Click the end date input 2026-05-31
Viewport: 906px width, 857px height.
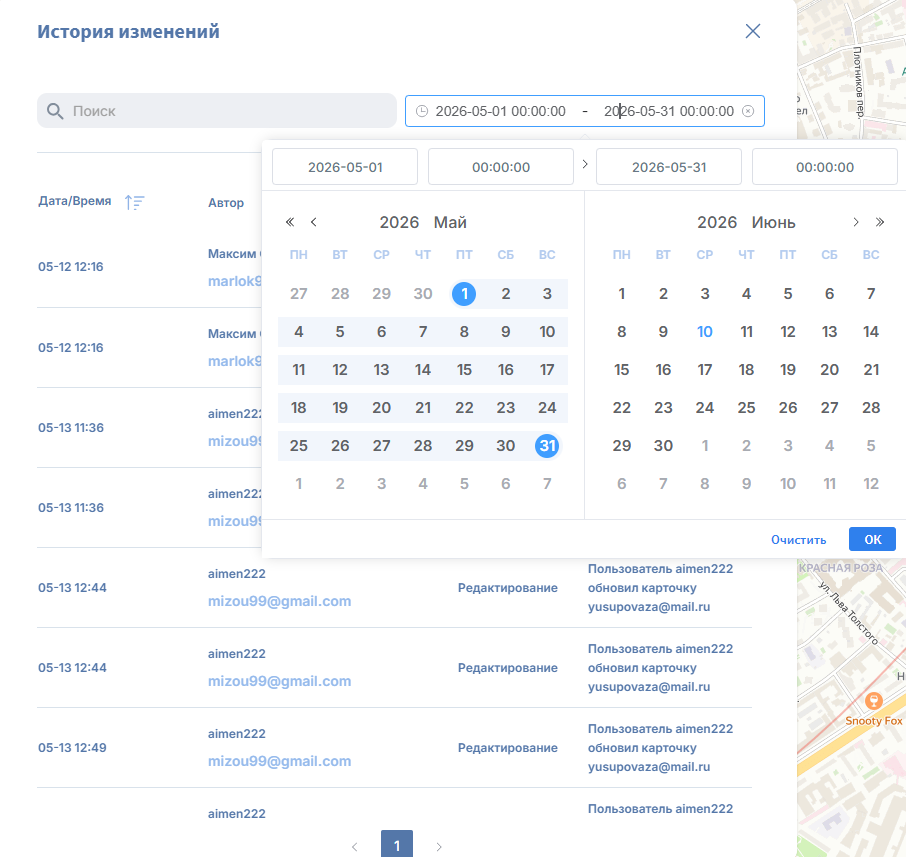point(669,167)
